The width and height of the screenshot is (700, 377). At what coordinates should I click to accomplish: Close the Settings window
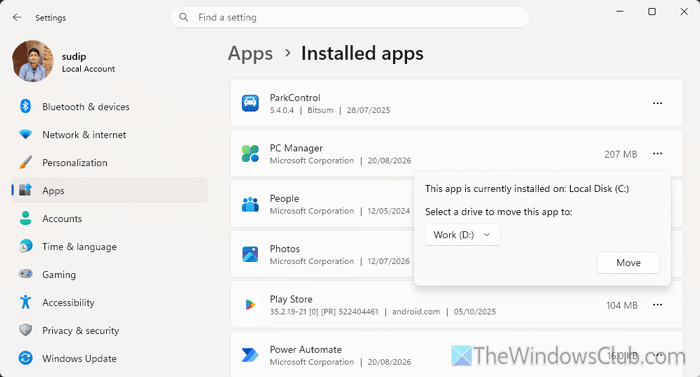pos(684,12)
